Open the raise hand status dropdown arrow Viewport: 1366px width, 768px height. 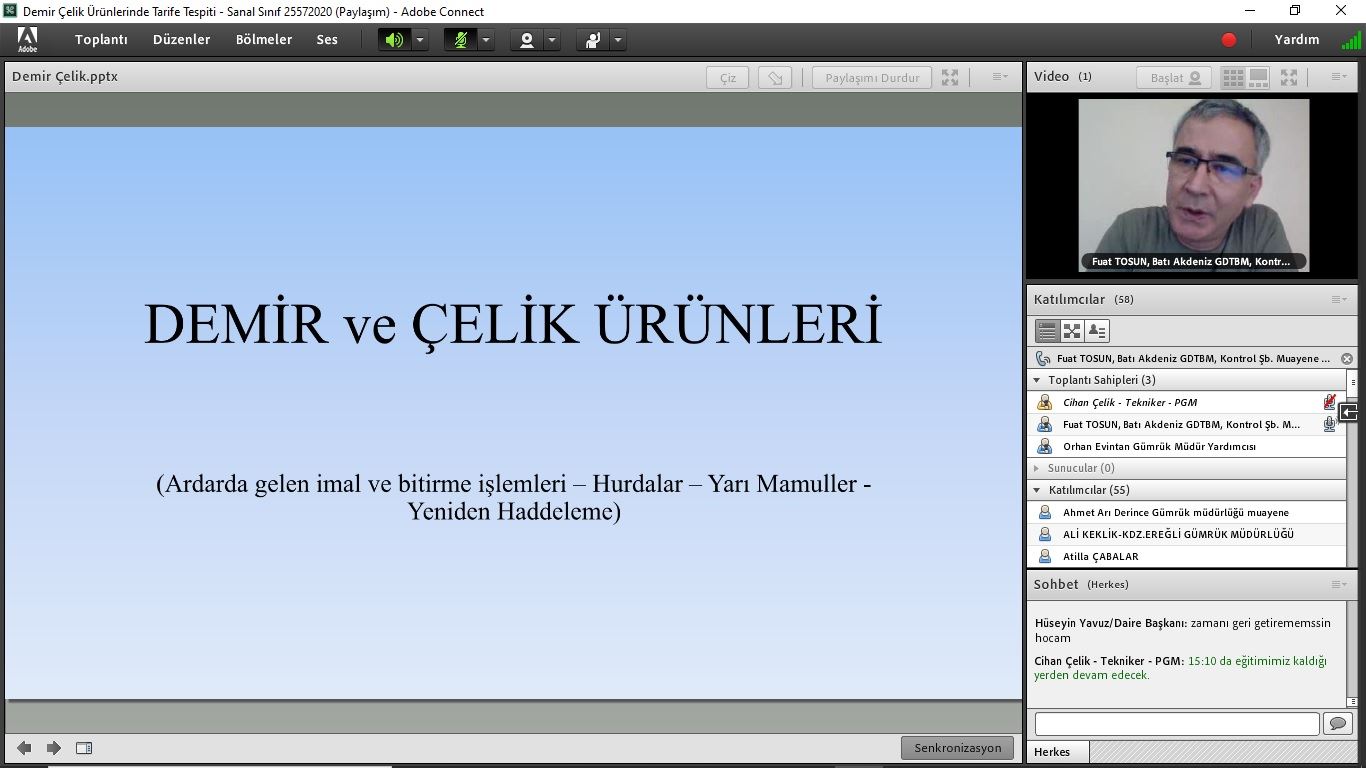pos(618,40)
